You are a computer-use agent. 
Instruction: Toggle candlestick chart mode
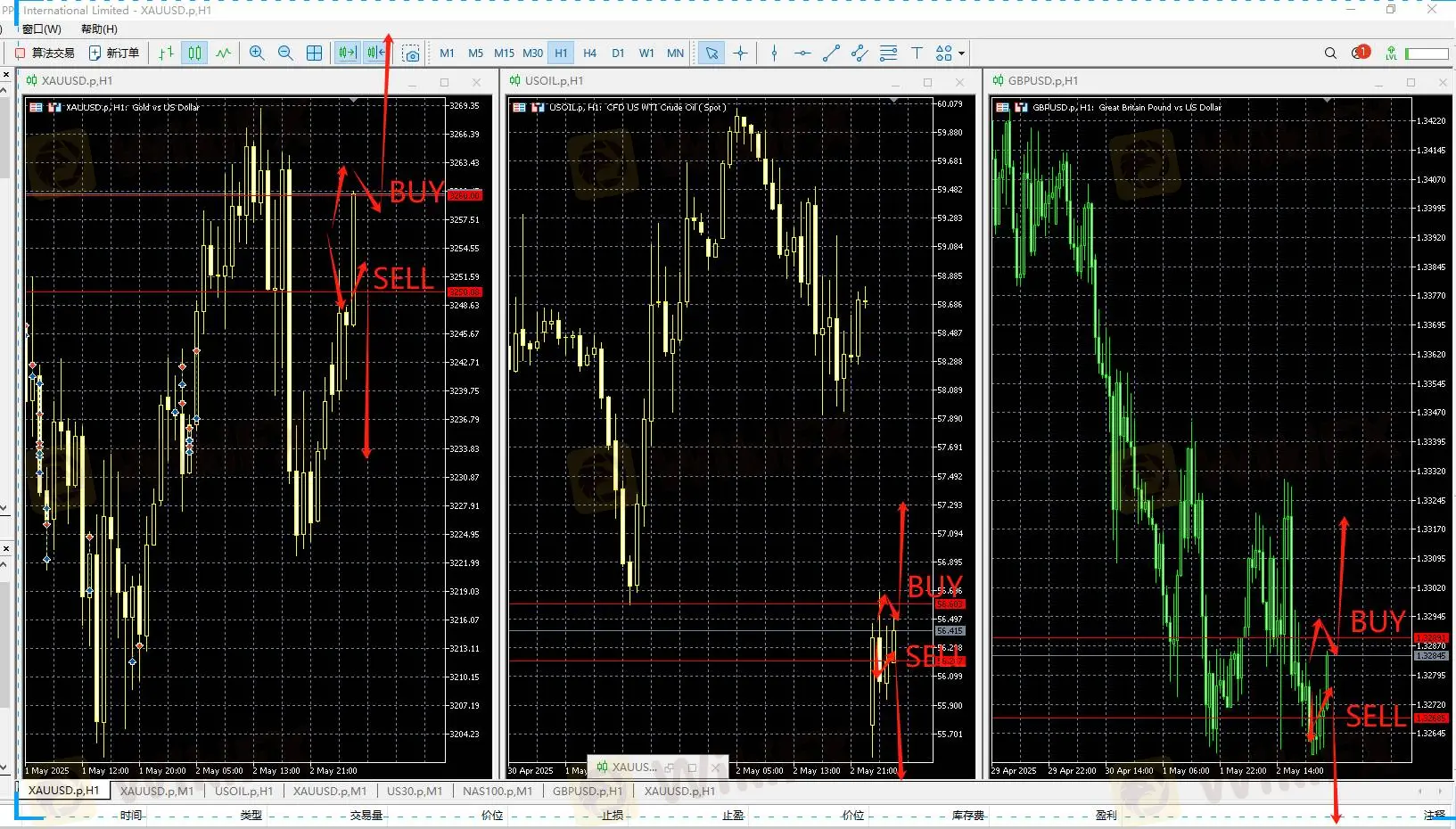[195, 53]
